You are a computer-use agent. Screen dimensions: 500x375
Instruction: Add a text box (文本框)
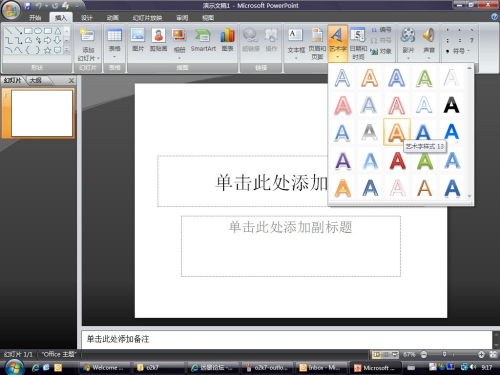pyautogui.click(x=296, y=43)
